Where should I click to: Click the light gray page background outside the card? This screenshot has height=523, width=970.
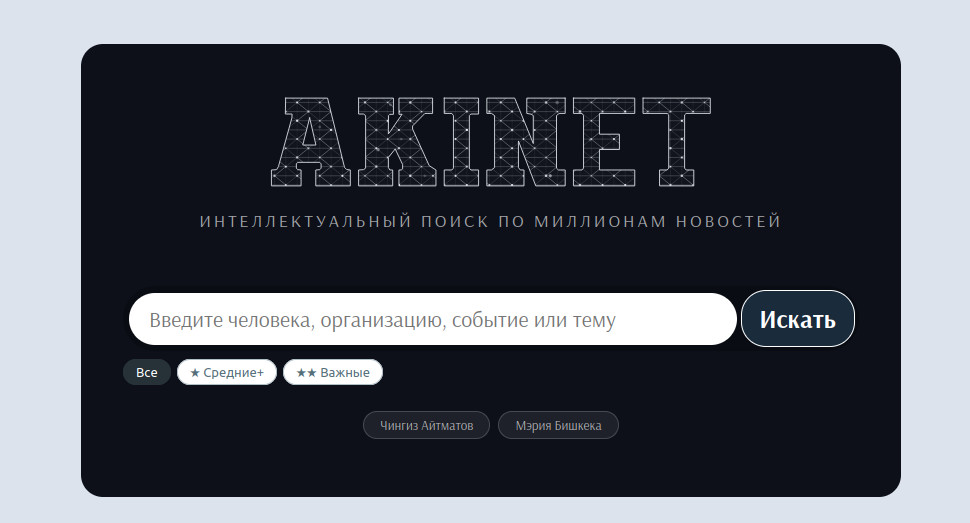40,260
